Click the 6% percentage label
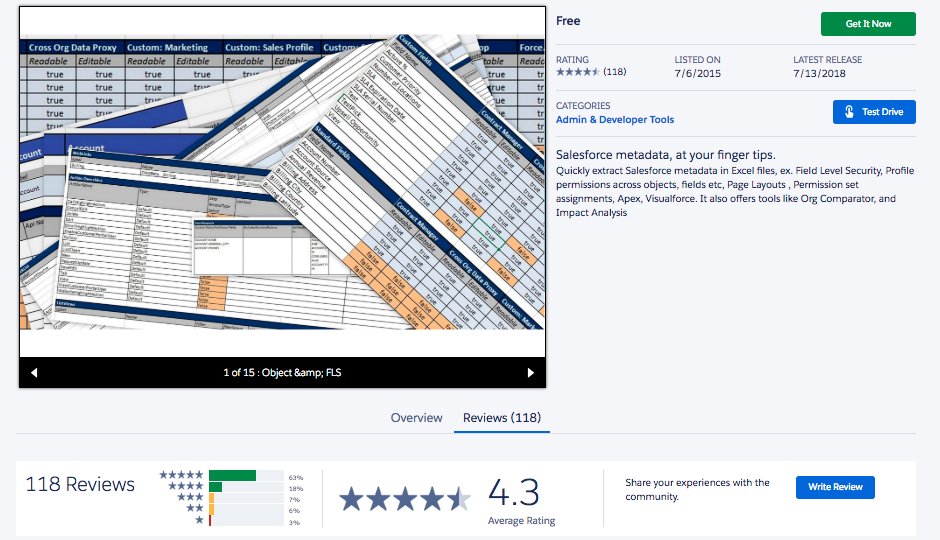Image resolution: width=940 pixels, height=540 pixels. tap(294, 511)
